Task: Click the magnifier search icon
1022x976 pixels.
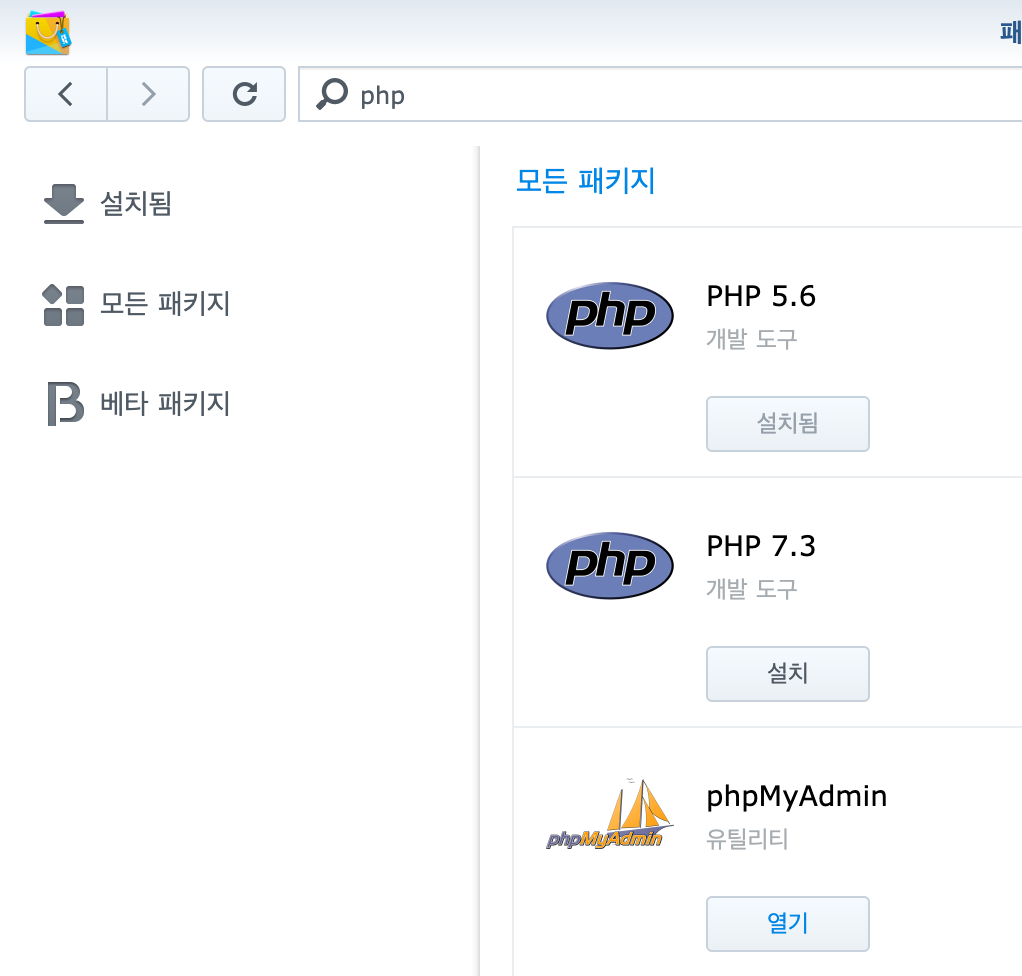Action: click(332, 95)
